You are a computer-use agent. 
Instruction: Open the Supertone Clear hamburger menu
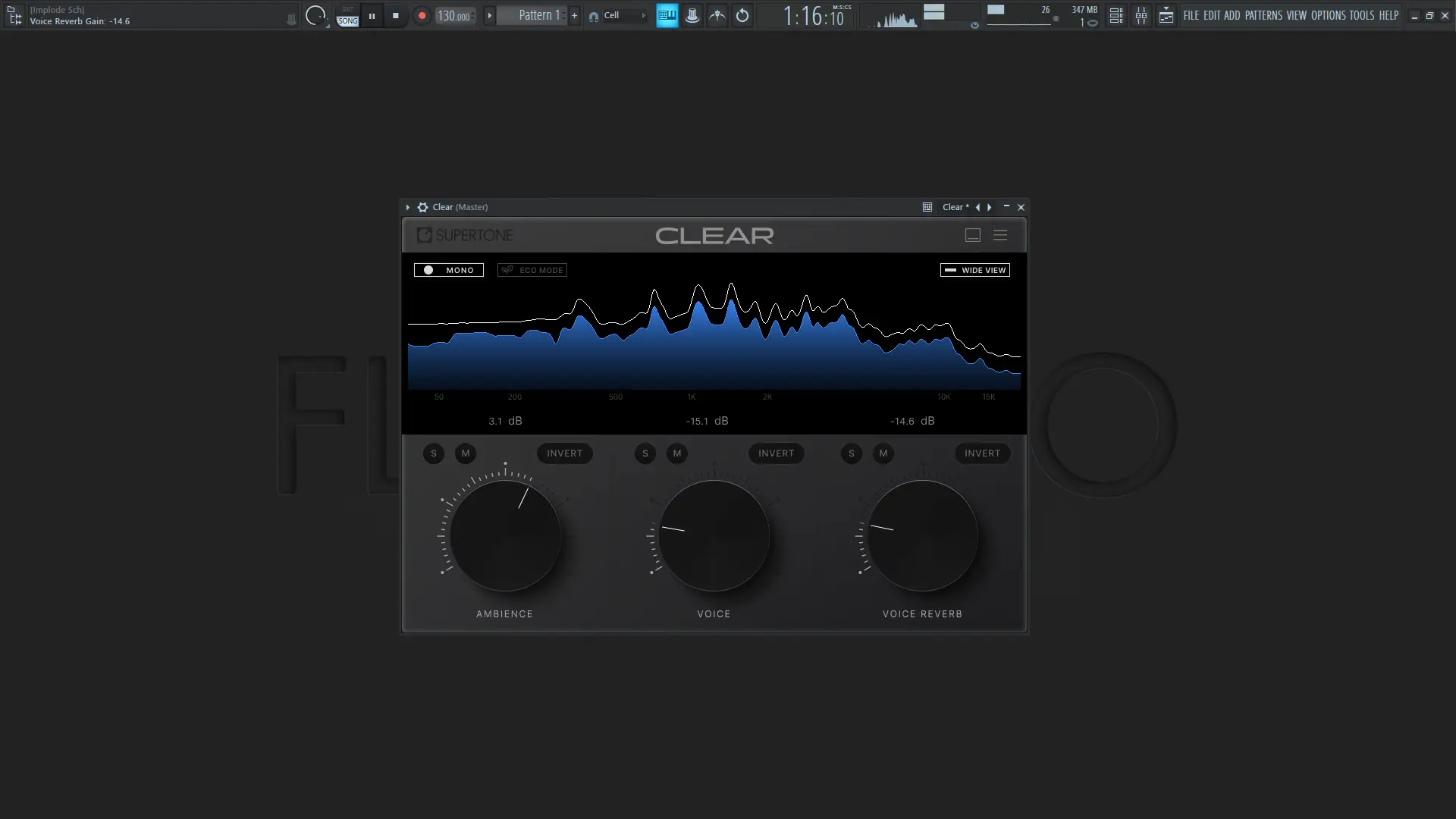pos(1000,235)
